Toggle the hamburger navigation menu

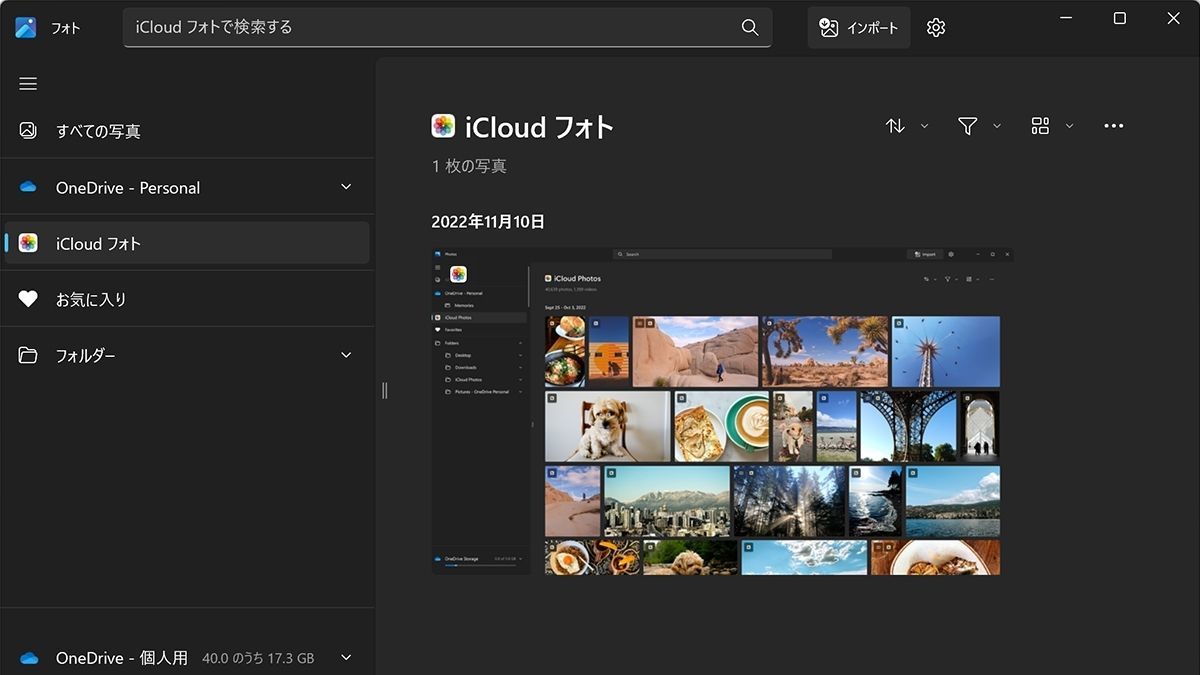tap(28, 84)
